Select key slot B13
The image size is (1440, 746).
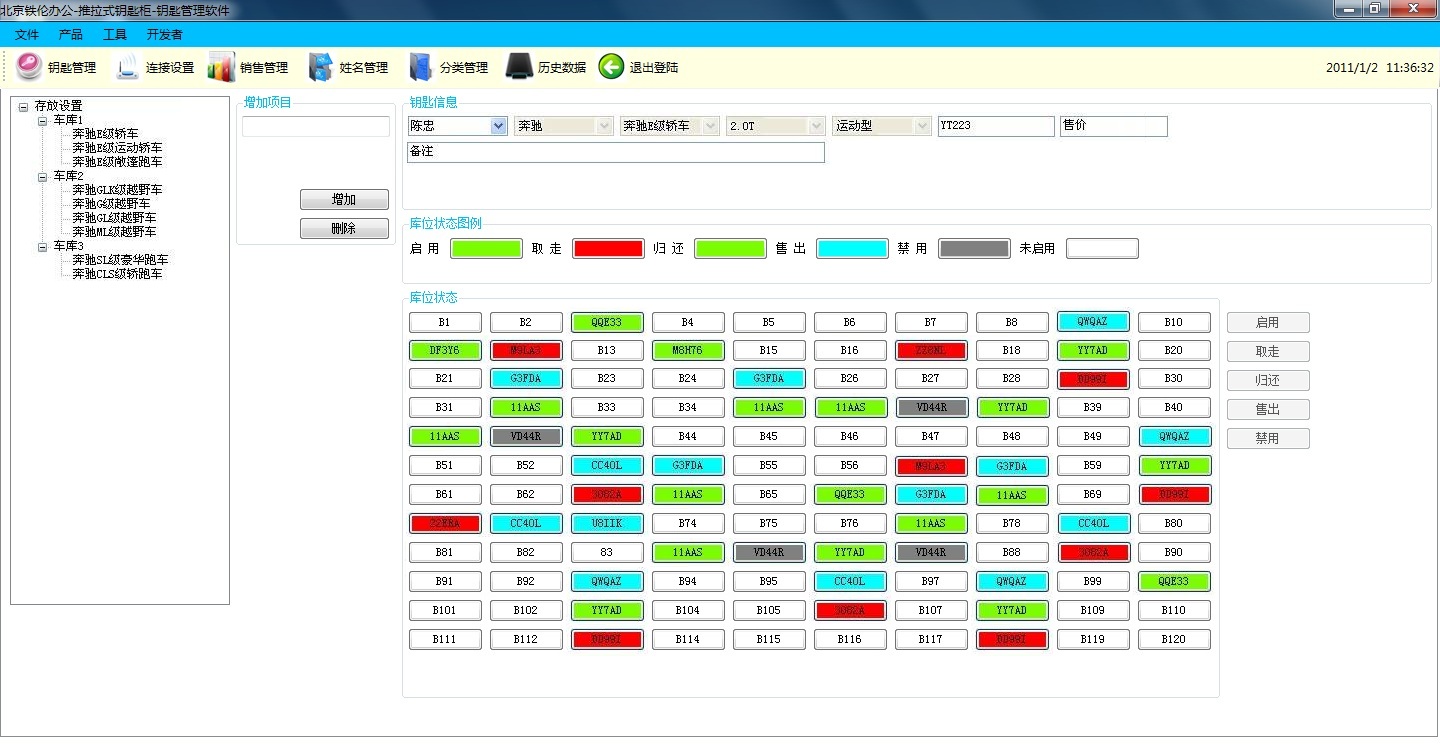(x=607, y=351)
